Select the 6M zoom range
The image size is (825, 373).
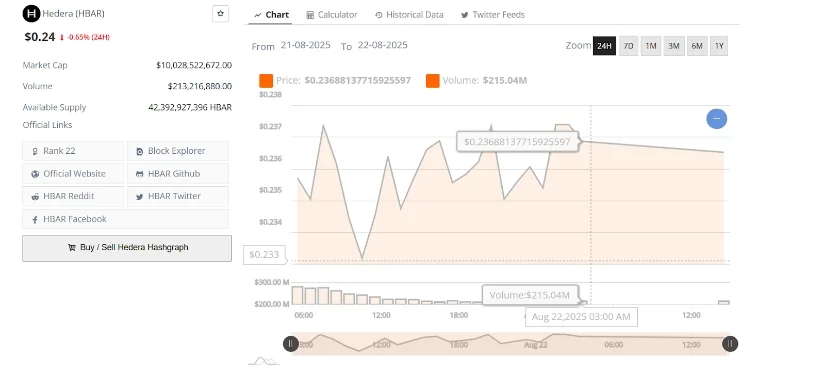coord(697,46)
